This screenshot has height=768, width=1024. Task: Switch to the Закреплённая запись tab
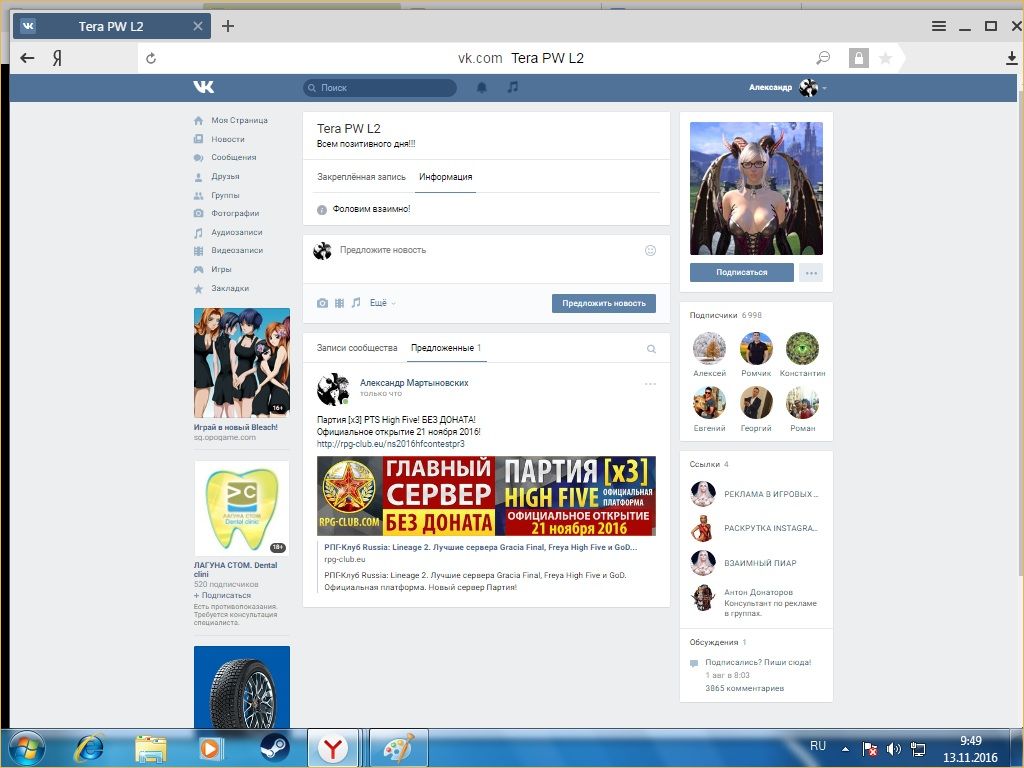[361, 177]
